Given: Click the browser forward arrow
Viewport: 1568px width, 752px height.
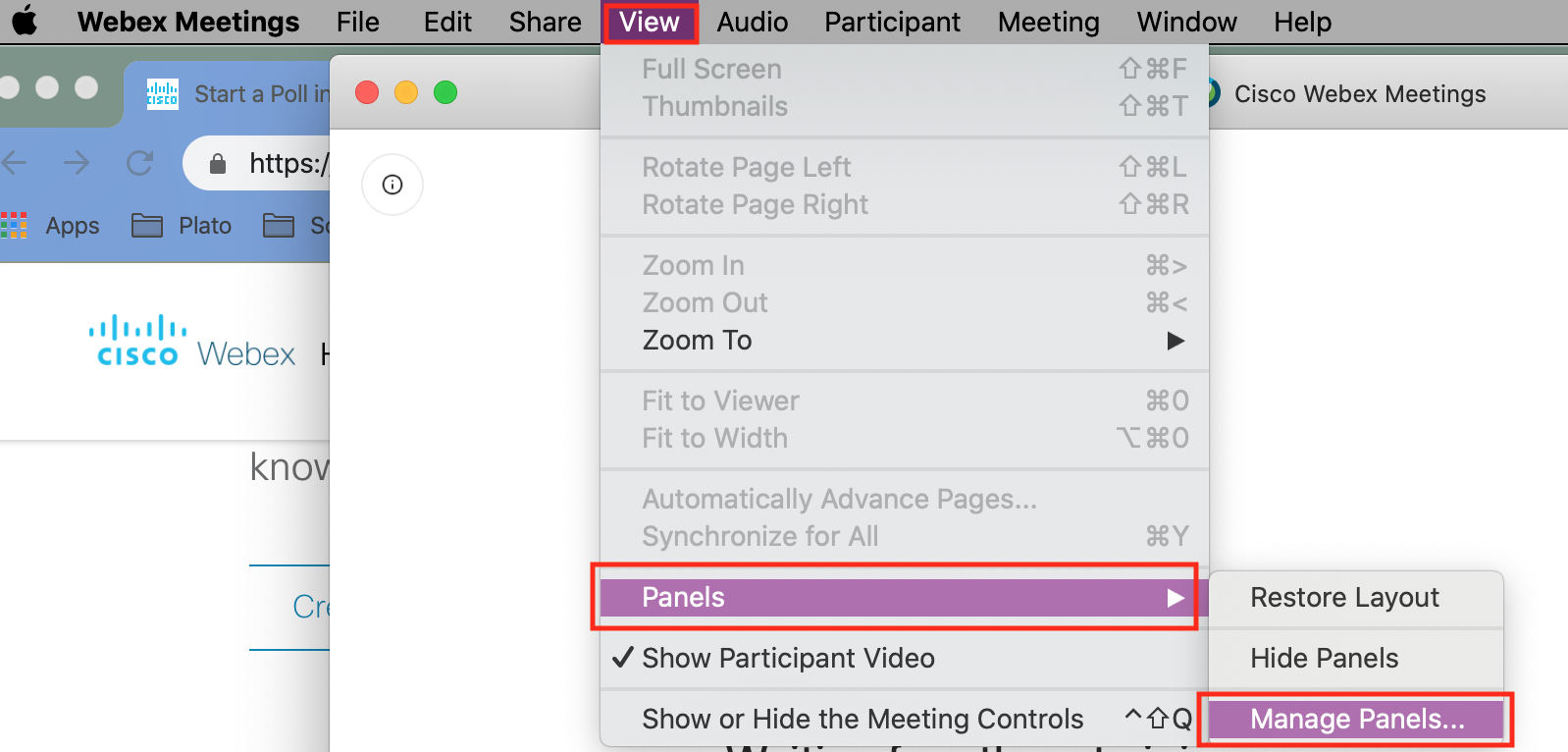Looking at the screenshot, I should [x=77, y=163].
